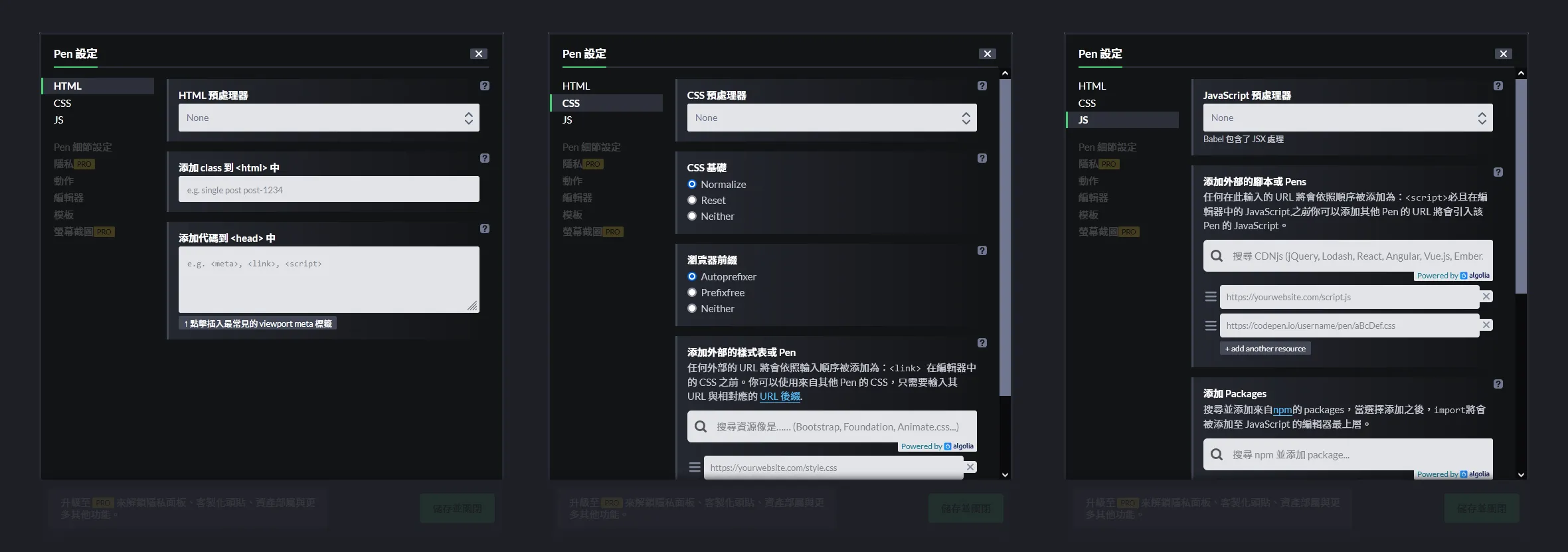Click help icon for 添加代碼到 <head> section
Image resolution: width=1568 pixels, height=552 pixels.
point(485,229)
